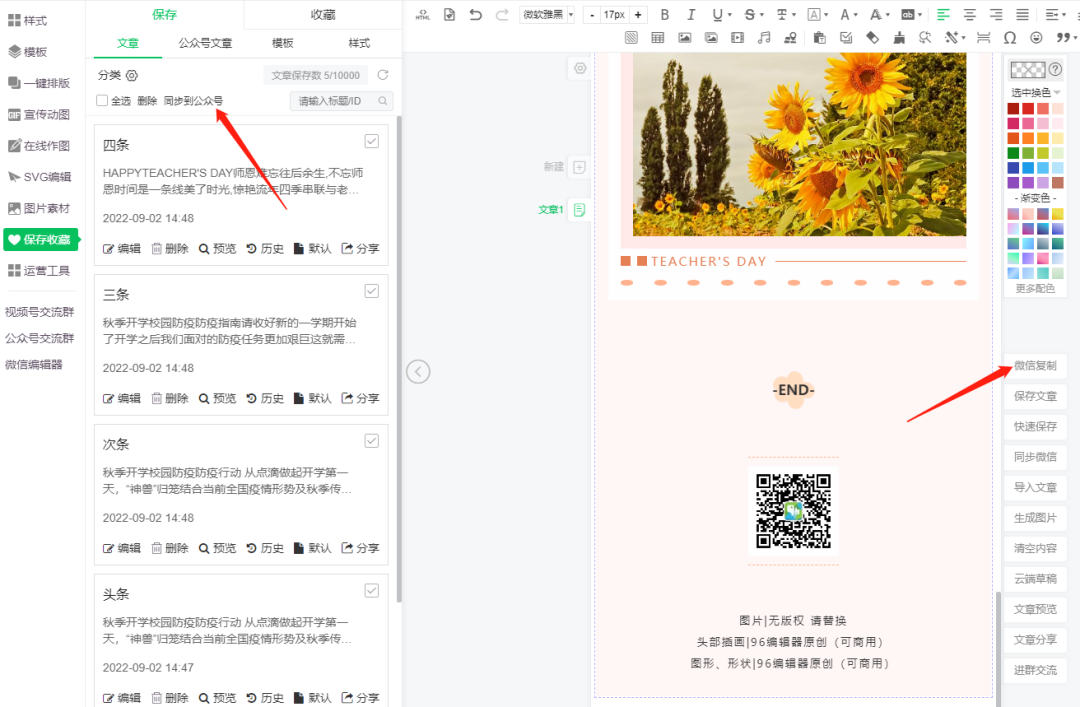Click 编辑 on 四条 article

point(122,249)
